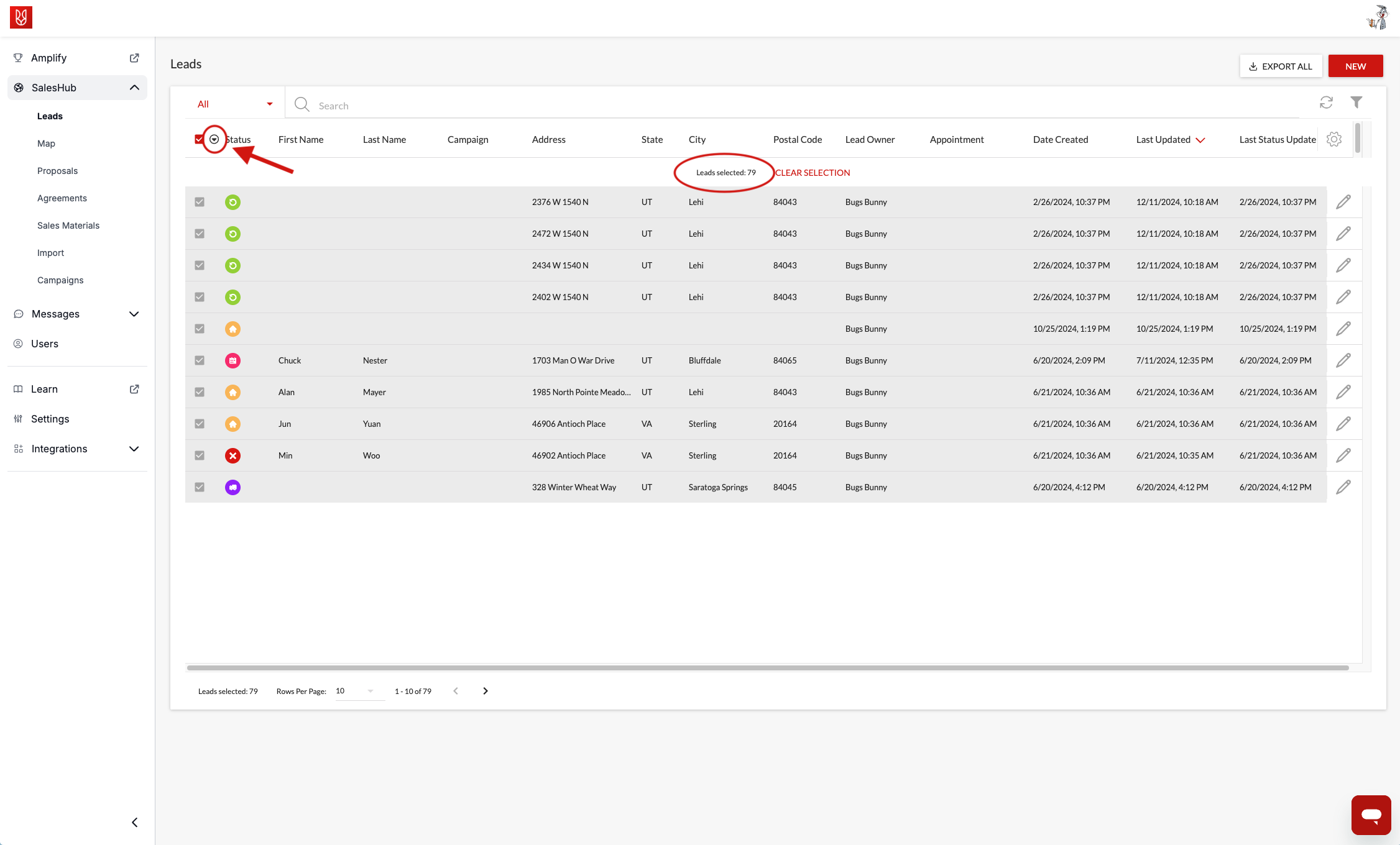Edit lead at 2402 W 1540 N
Image resolution: width=1400 pixels, height=845 pixels.
[x=1343, y=297]
